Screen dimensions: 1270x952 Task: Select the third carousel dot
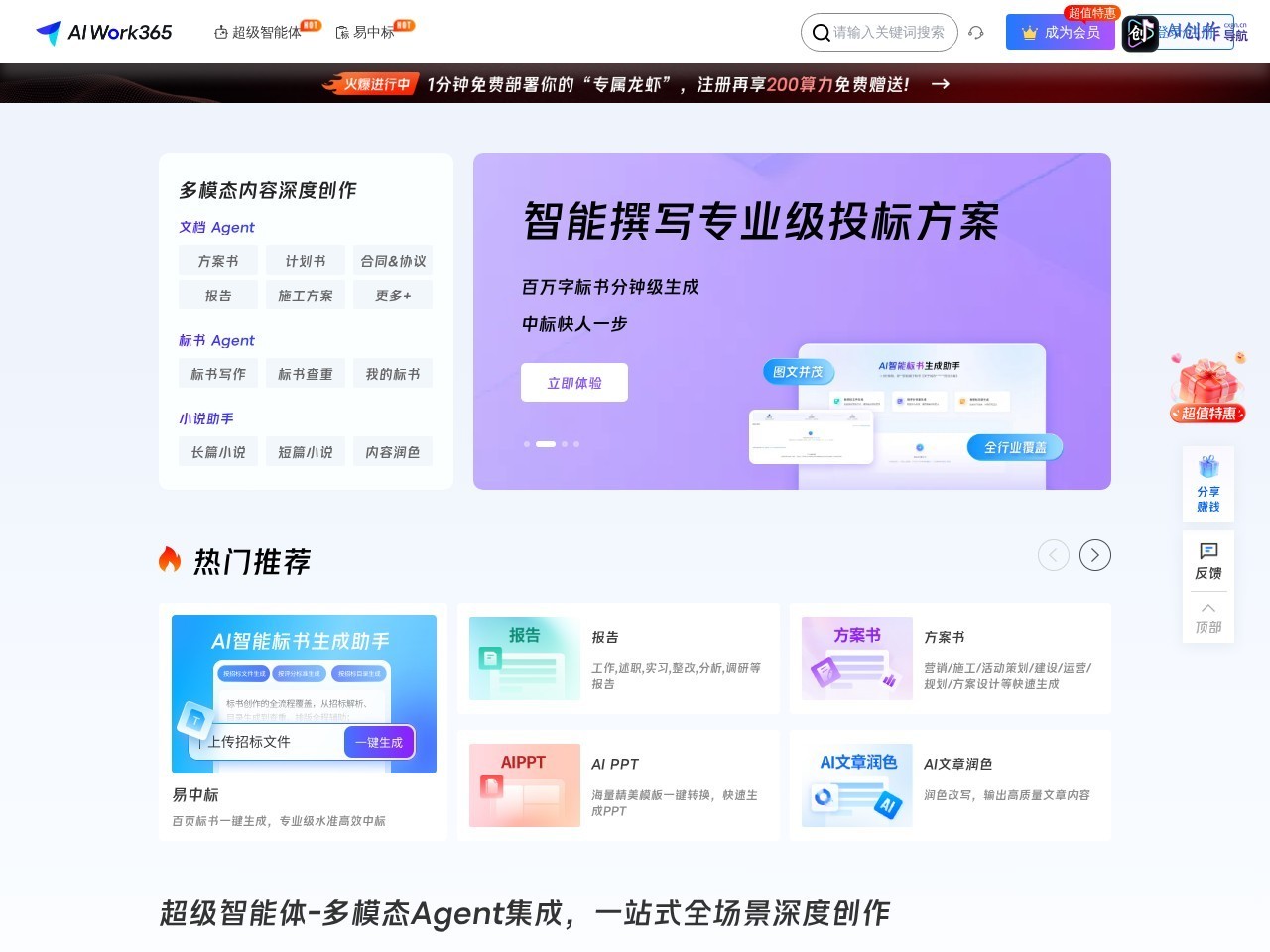pyautogui.click(x=565, y=444)
